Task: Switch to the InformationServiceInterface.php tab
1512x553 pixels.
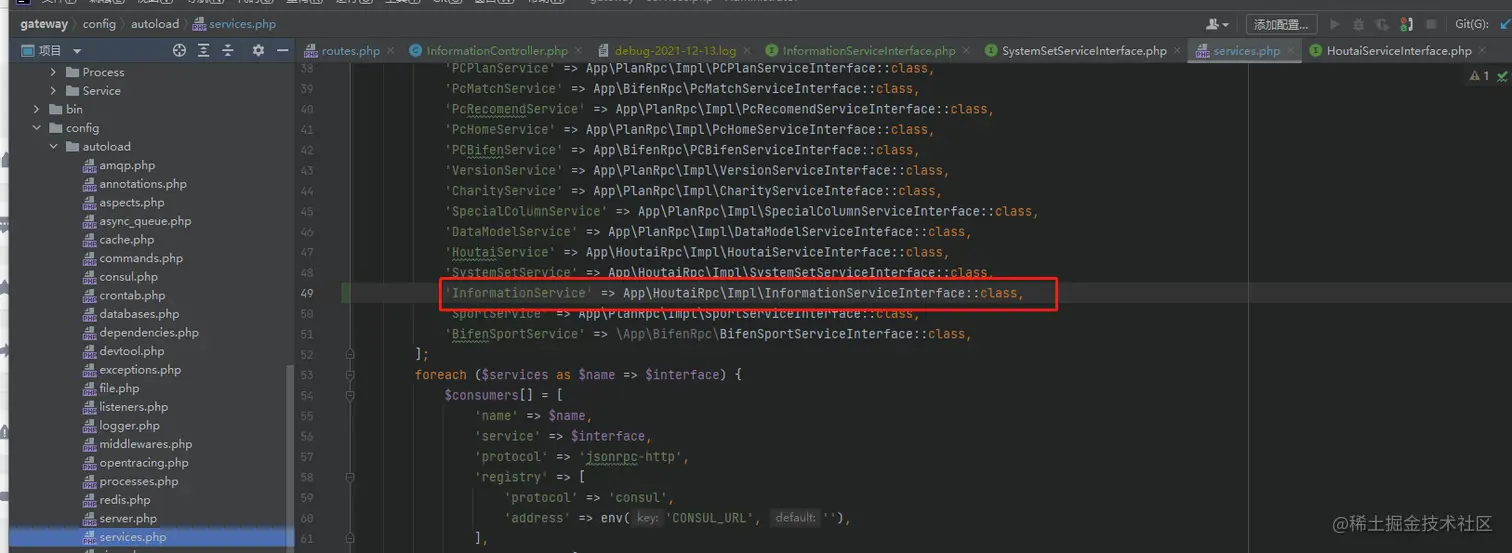Action: point(869,50)
